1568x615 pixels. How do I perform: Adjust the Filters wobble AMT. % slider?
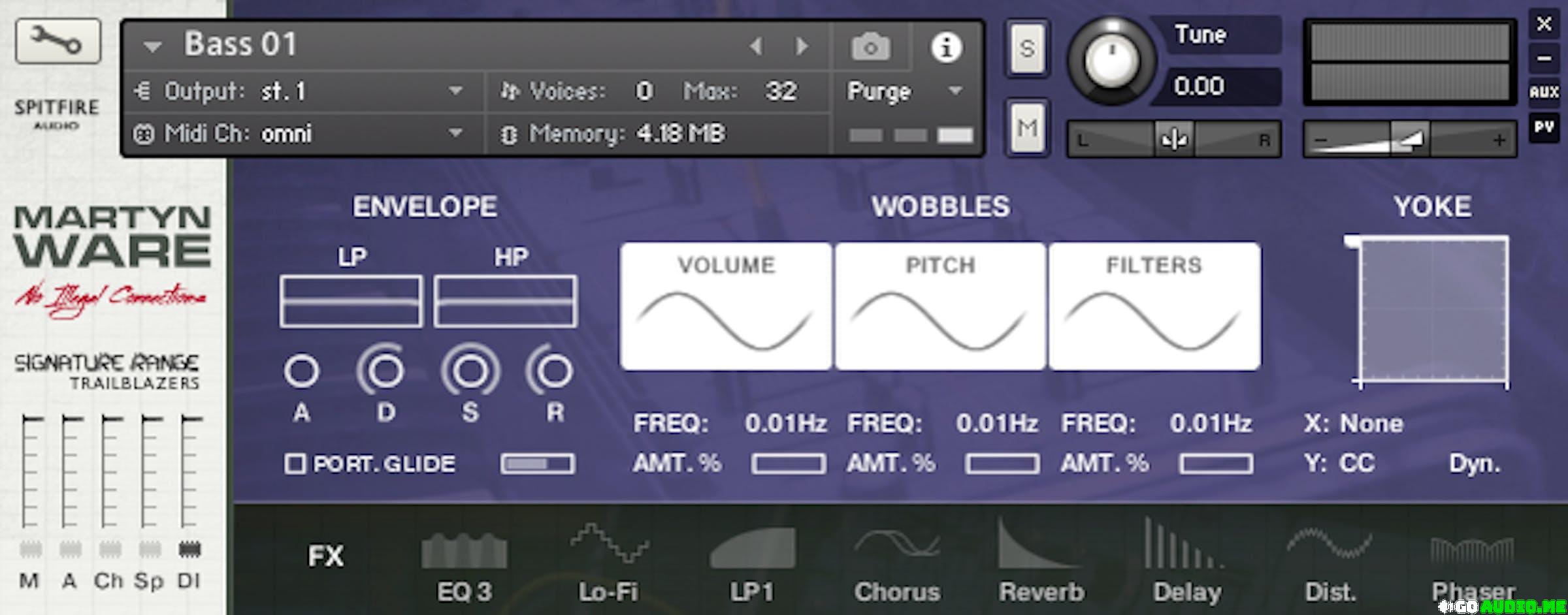pos(1216,464)
